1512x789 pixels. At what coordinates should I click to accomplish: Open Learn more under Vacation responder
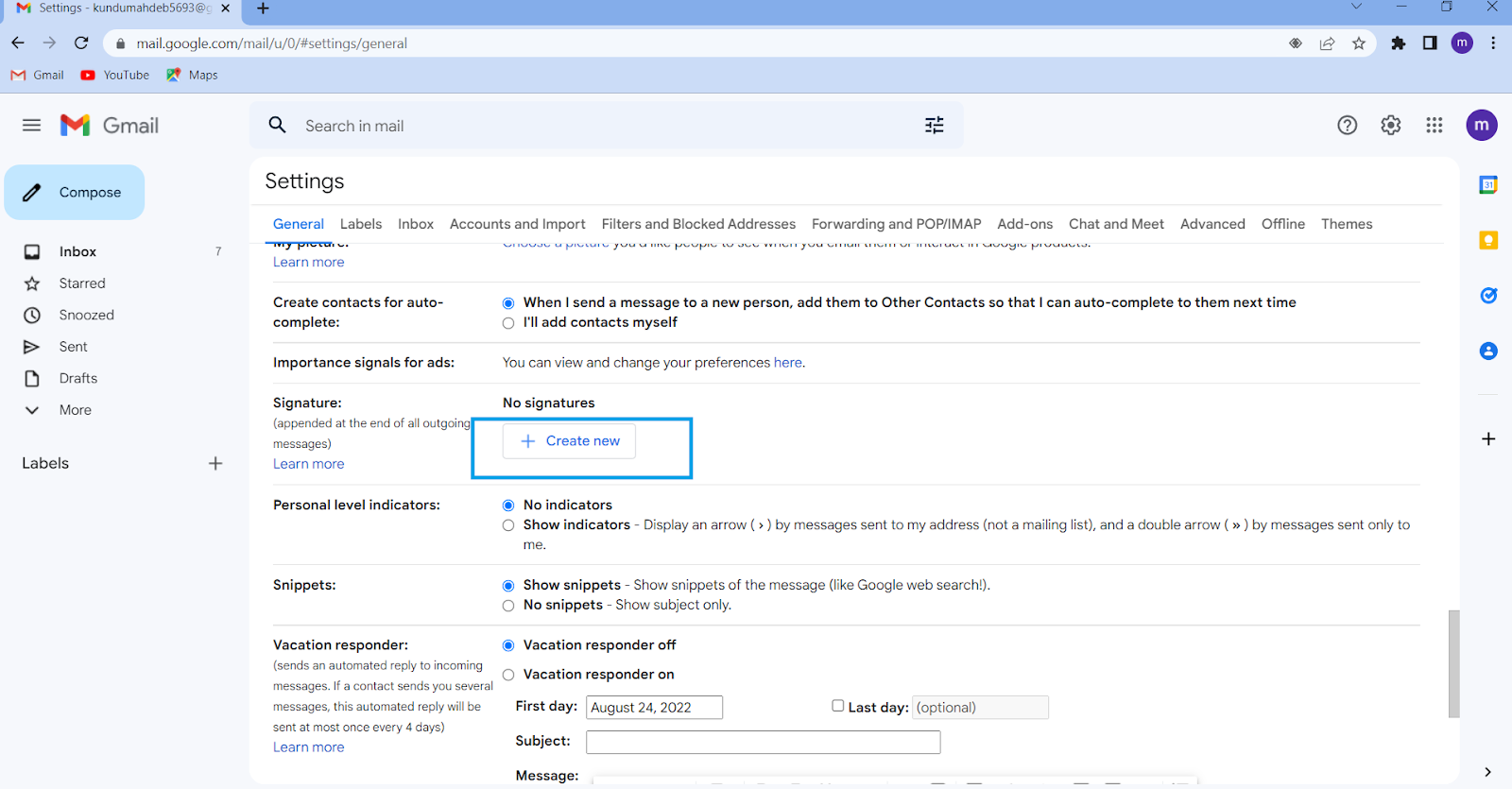point(309,747)
